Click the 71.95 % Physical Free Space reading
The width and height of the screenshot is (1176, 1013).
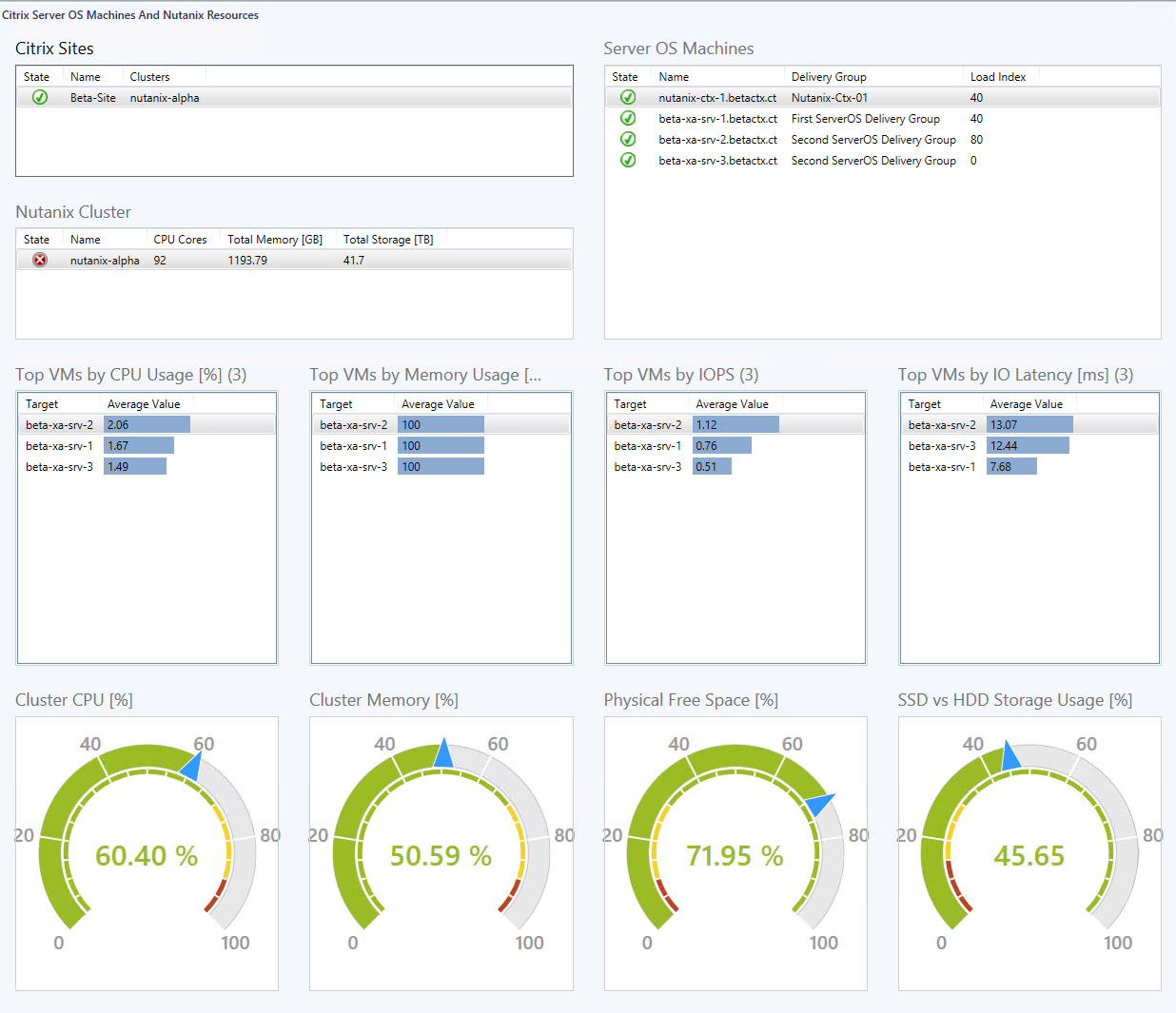(x=735, y=856)
